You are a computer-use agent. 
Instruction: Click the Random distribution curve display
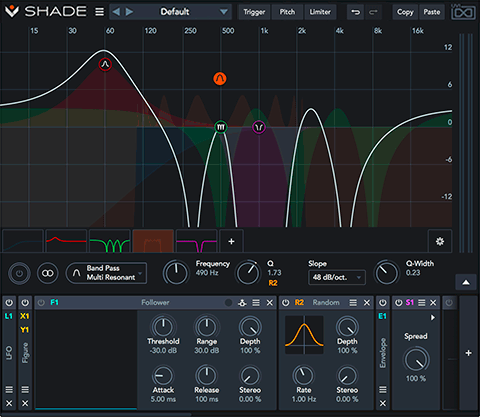pyautogui.click(x=304, y=335)
